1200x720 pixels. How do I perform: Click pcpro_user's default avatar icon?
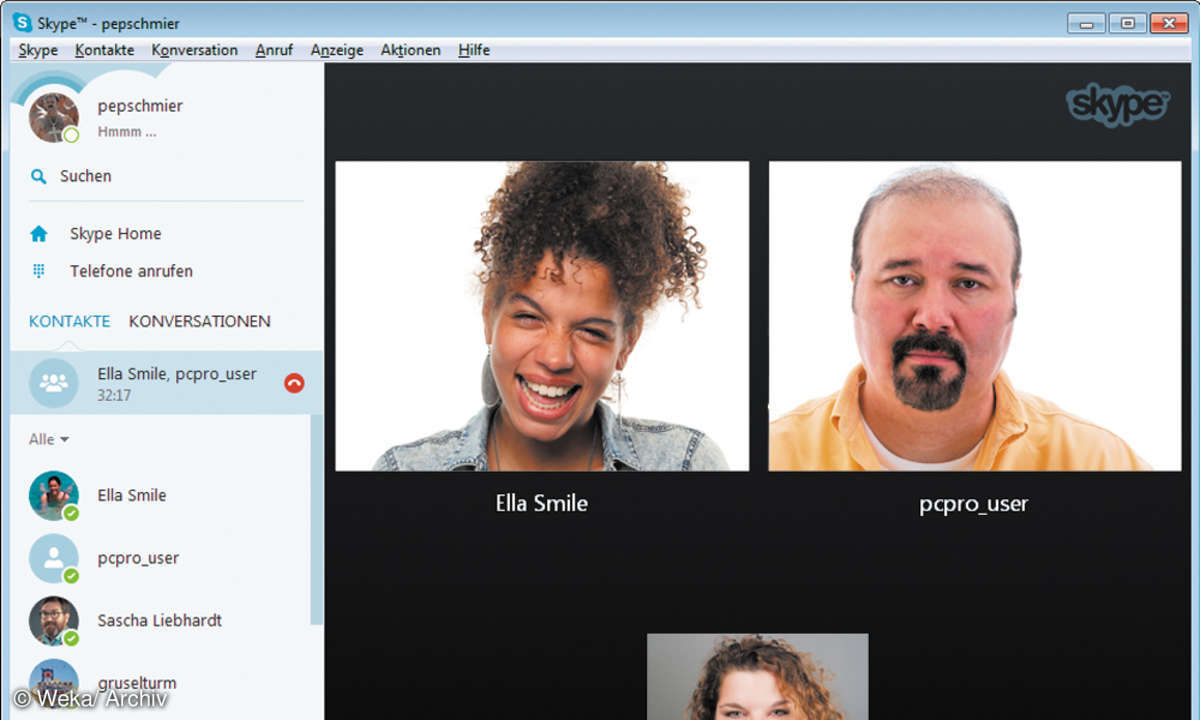(53, 558)
